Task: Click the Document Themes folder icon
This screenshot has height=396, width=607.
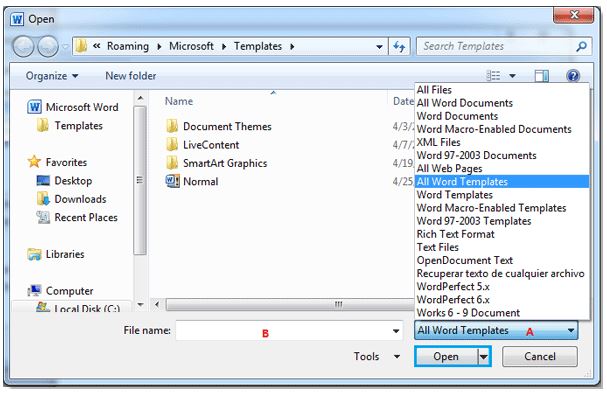Action: (x=172, y=126)
